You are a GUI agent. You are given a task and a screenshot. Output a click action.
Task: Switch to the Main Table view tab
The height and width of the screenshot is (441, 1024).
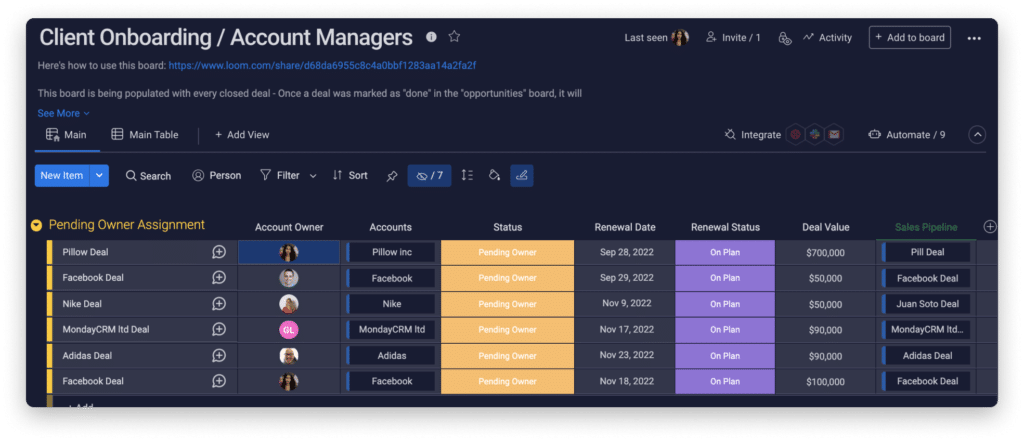pos(145,135)
